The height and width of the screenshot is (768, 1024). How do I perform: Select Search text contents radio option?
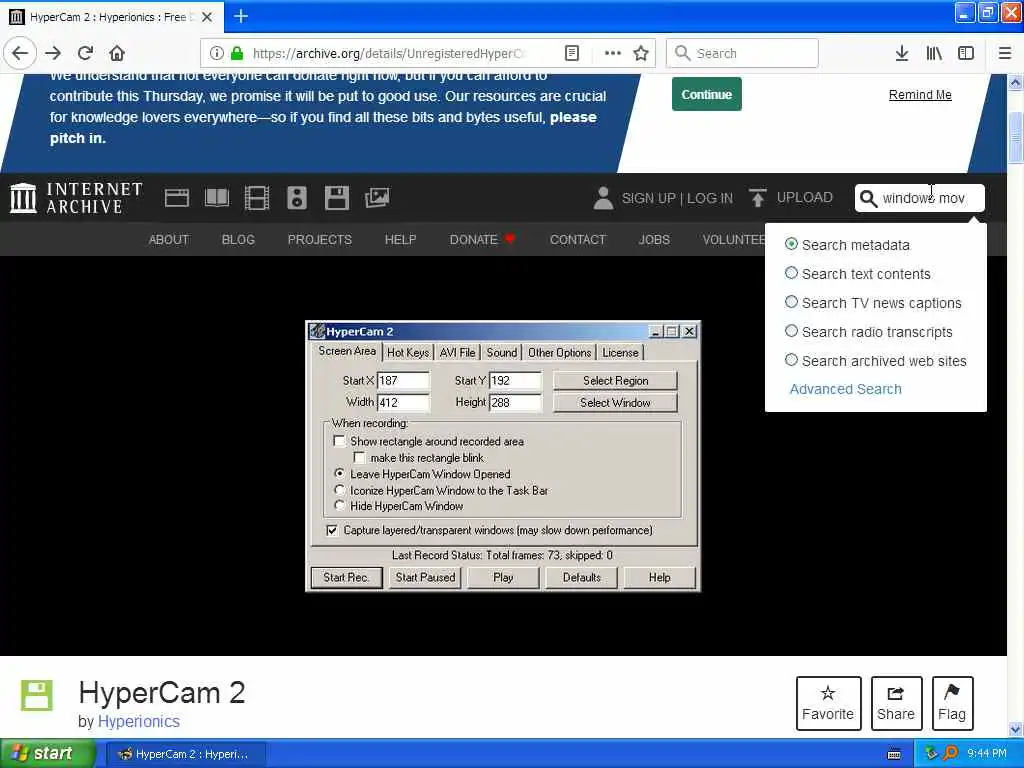coord(792,272)
